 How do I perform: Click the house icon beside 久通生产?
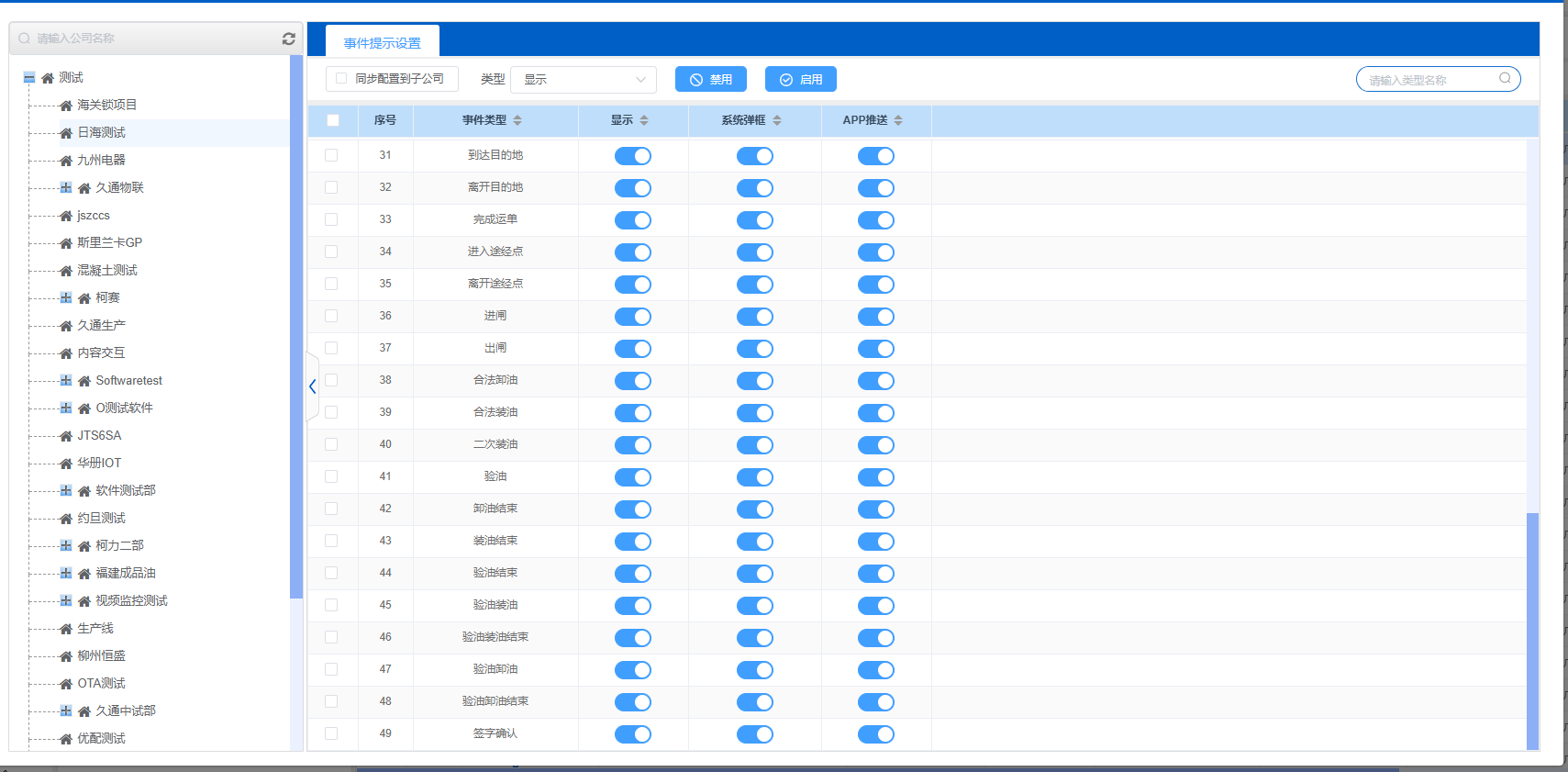66,326
